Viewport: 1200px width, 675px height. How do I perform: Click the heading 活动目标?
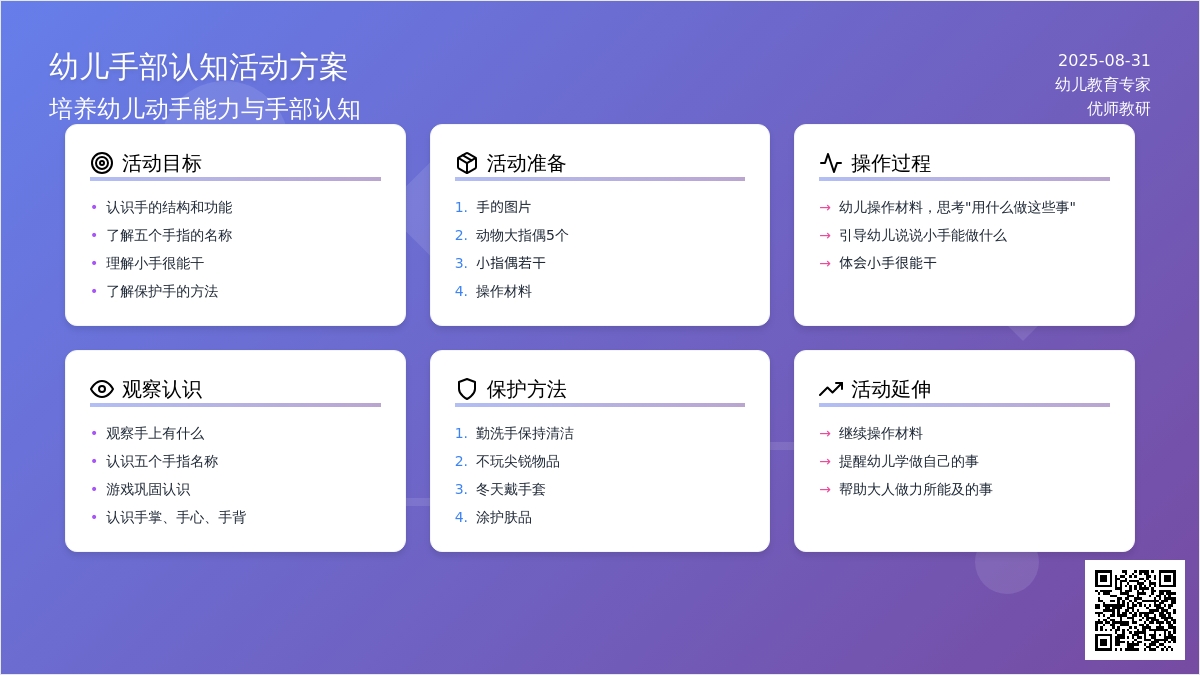[x=162, y=163]
